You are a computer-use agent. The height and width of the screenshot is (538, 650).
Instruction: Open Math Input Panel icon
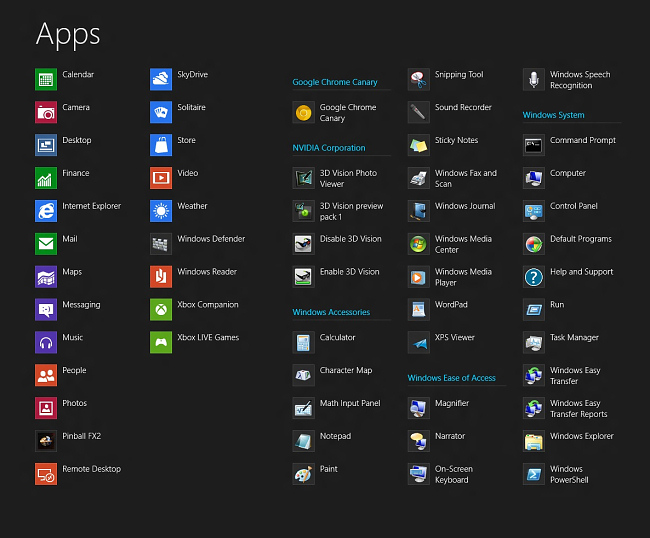303,408
